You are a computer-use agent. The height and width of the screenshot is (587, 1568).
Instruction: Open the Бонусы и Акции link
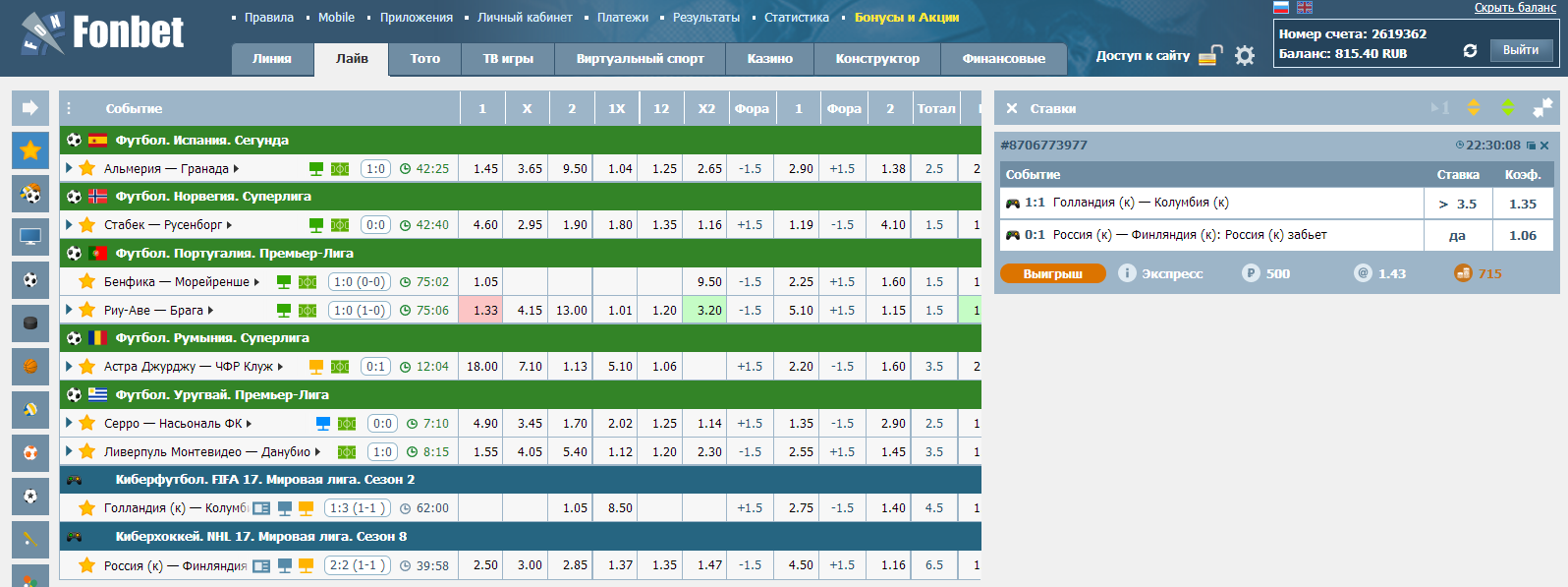[907, 18]
